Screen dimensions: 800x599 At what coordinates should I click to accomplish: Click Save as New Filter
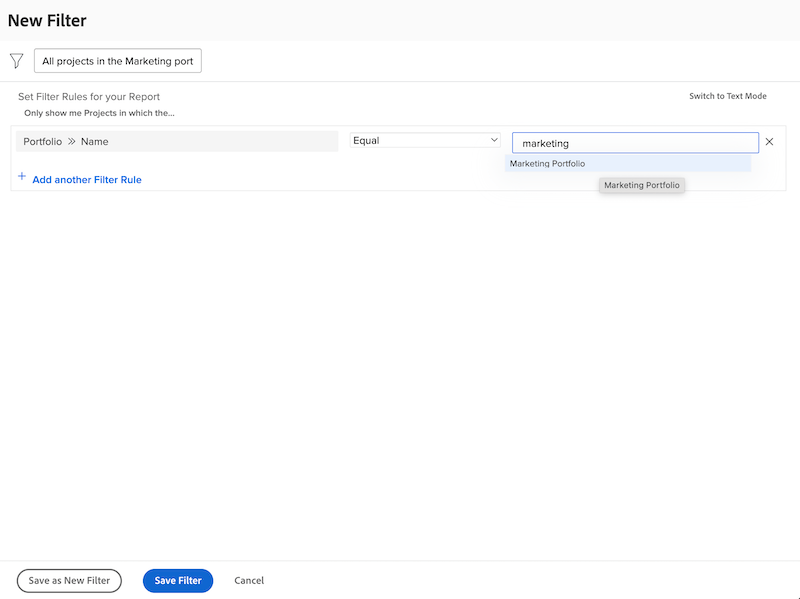(x=68, y=580)
